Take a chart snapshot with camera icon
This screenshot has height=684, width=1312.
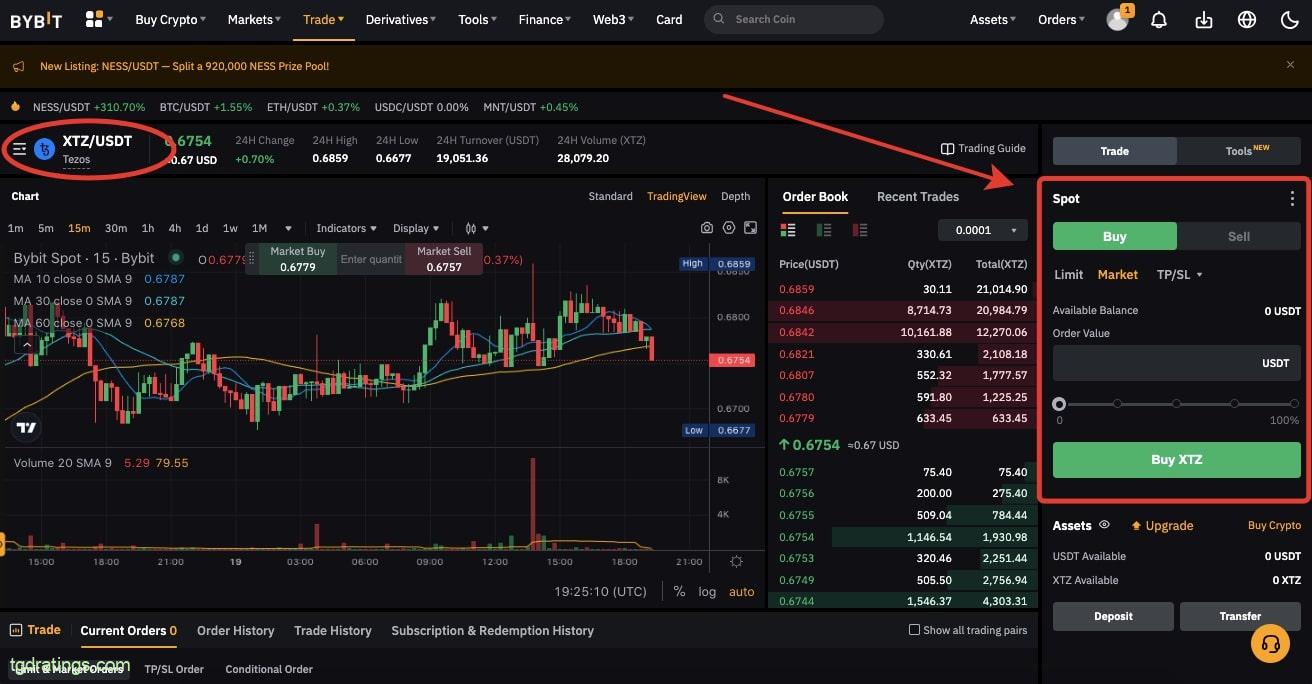(x=707, y=228)
